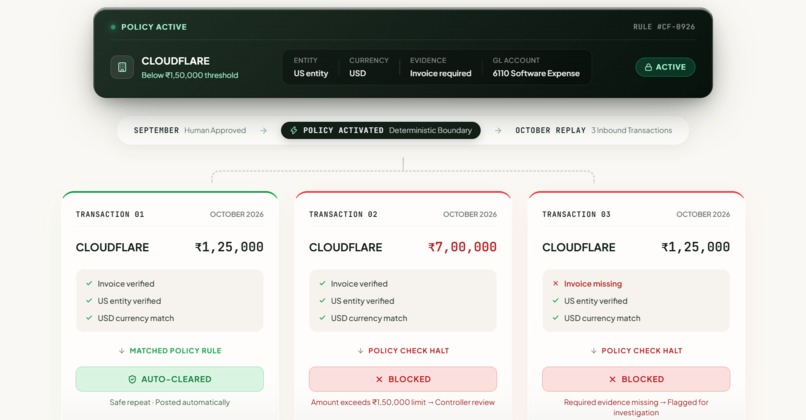Click OCTOBER 2026 date in Transaction 03
Viewport: 806px width, 420px height.
coord(703,214)
